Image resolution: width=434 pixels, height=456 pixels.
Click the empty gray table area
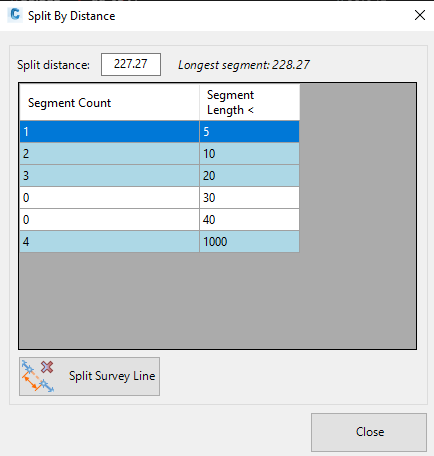(217, 300)
